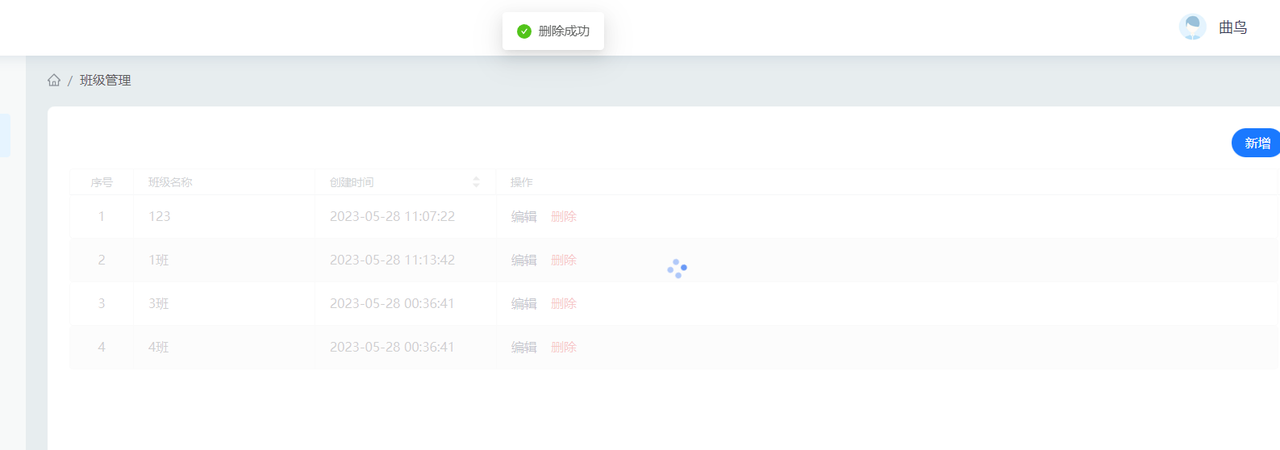Image resolution: width=1280 pixels, height=450 pixels.
Task: Click the 曲鸟 username text
Action: pyautogui.click(x=1233, y=27)
